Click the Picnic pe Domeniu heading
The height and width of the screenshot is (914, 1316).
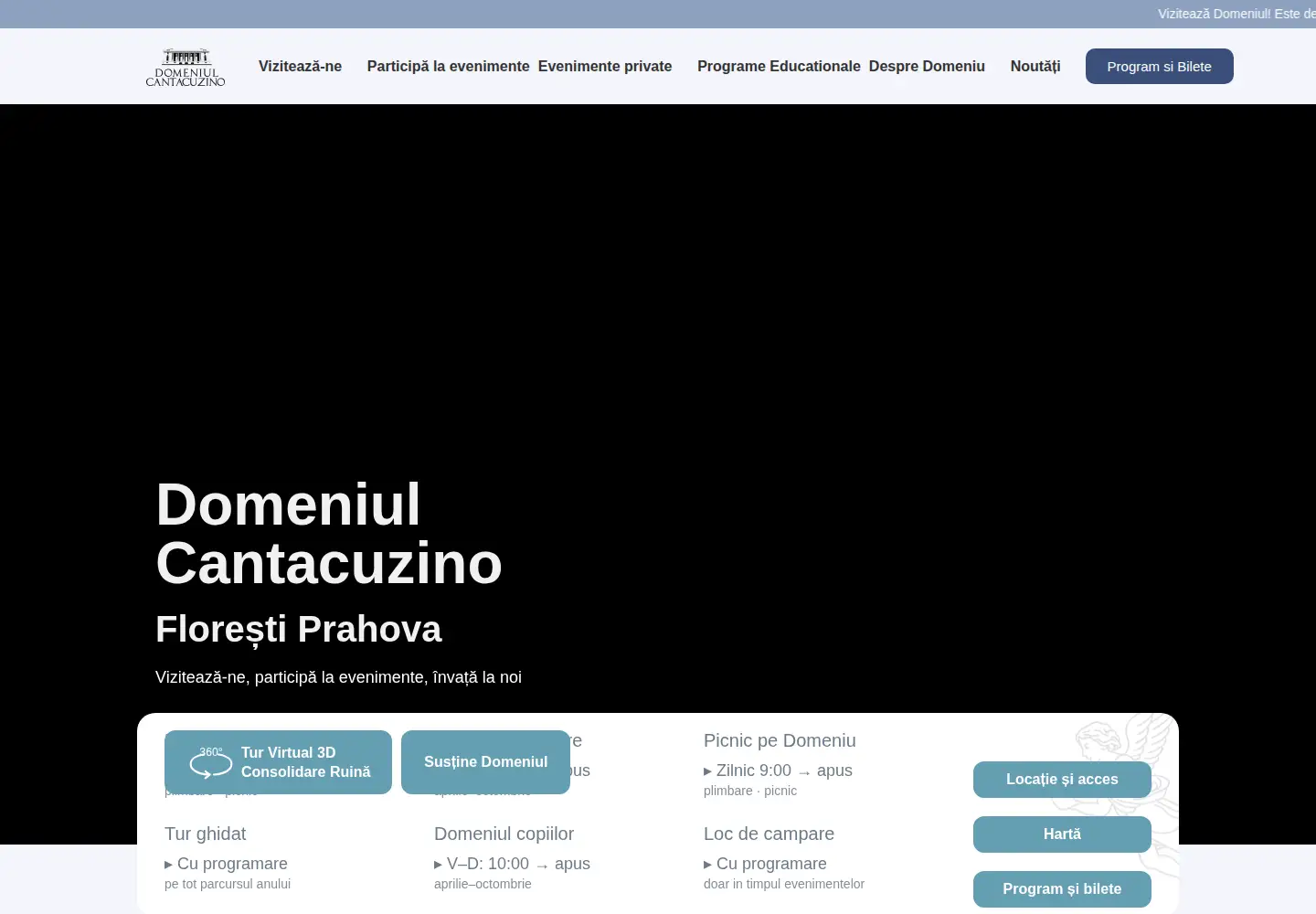coord(780,740)
